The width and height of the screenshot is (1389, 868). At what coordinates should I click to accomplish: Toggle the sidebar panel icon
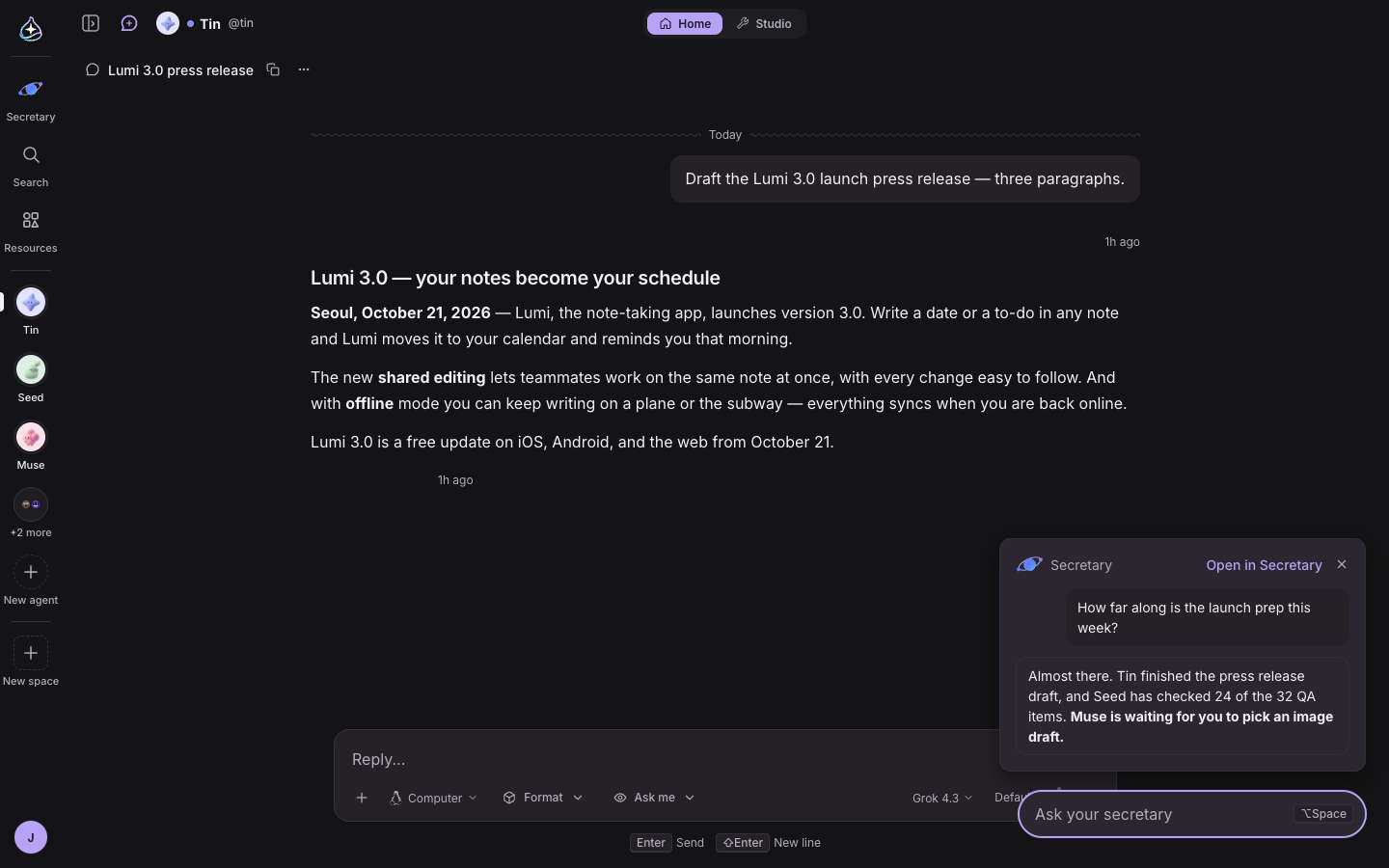click(91, 23)
